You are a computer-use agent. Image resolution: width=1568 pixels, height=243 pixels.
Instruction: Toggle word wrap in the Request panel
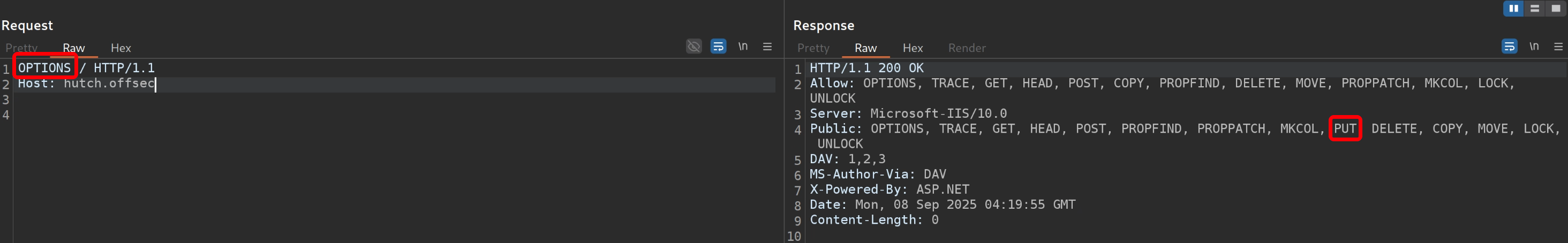tap(718, 46)
